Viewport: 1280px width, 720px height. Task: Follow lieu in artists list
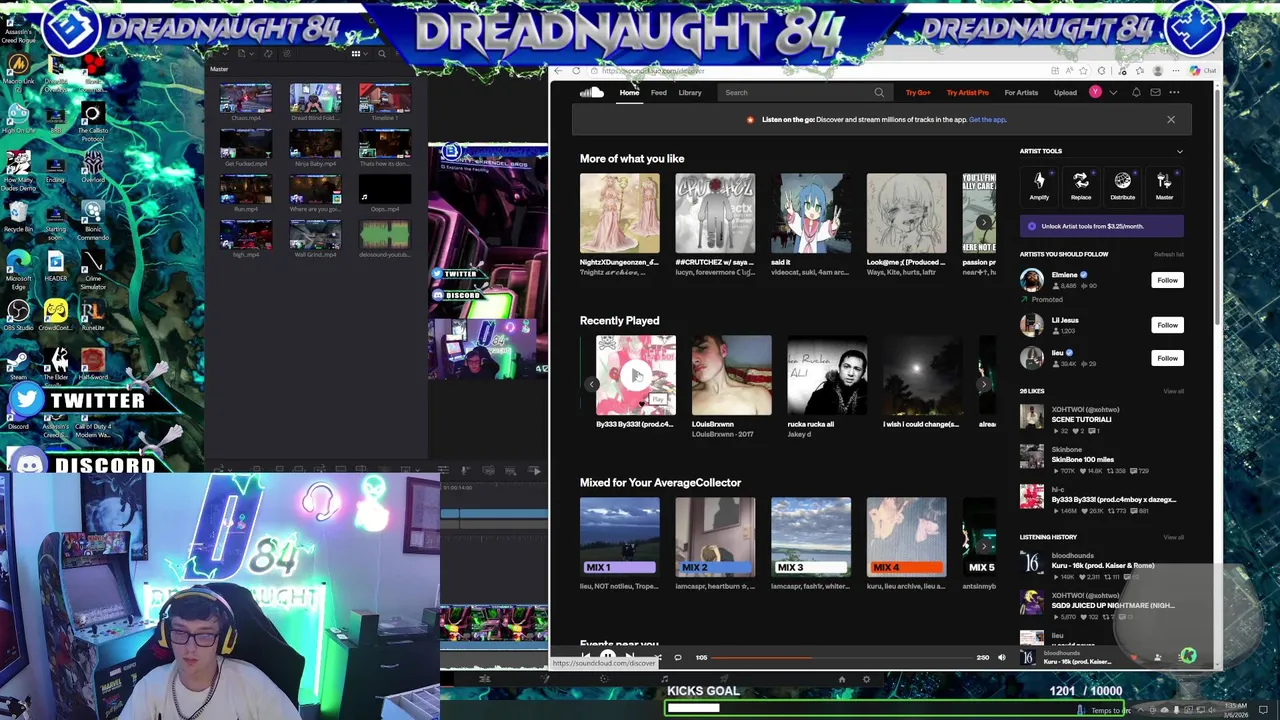point(1167,358)
